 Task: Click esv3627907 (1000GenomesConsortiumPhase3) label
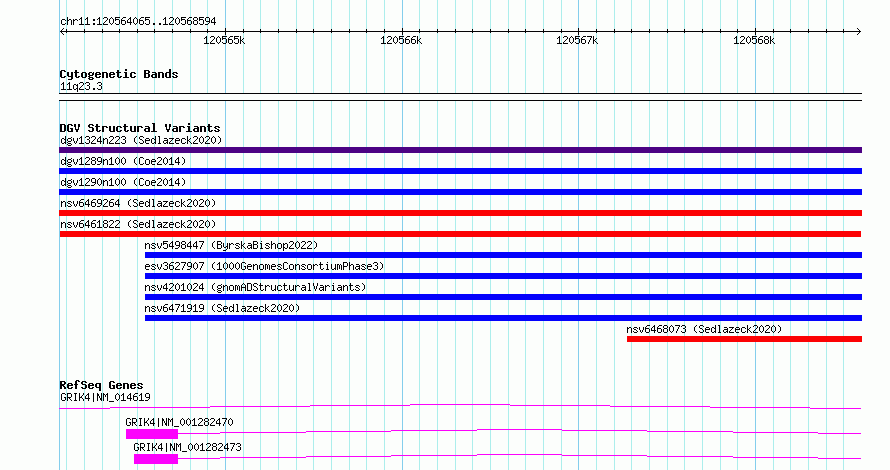[264, 266]
